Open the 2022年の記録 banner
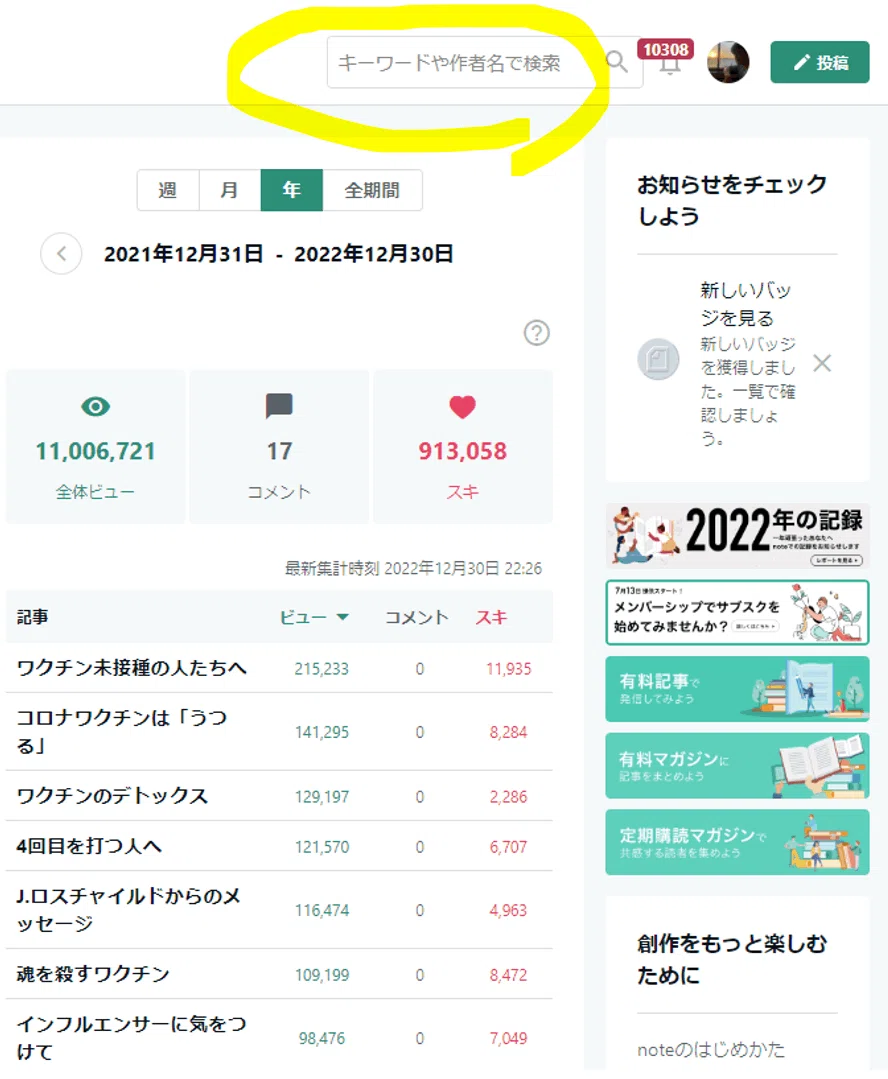 (x=737, y=535)
